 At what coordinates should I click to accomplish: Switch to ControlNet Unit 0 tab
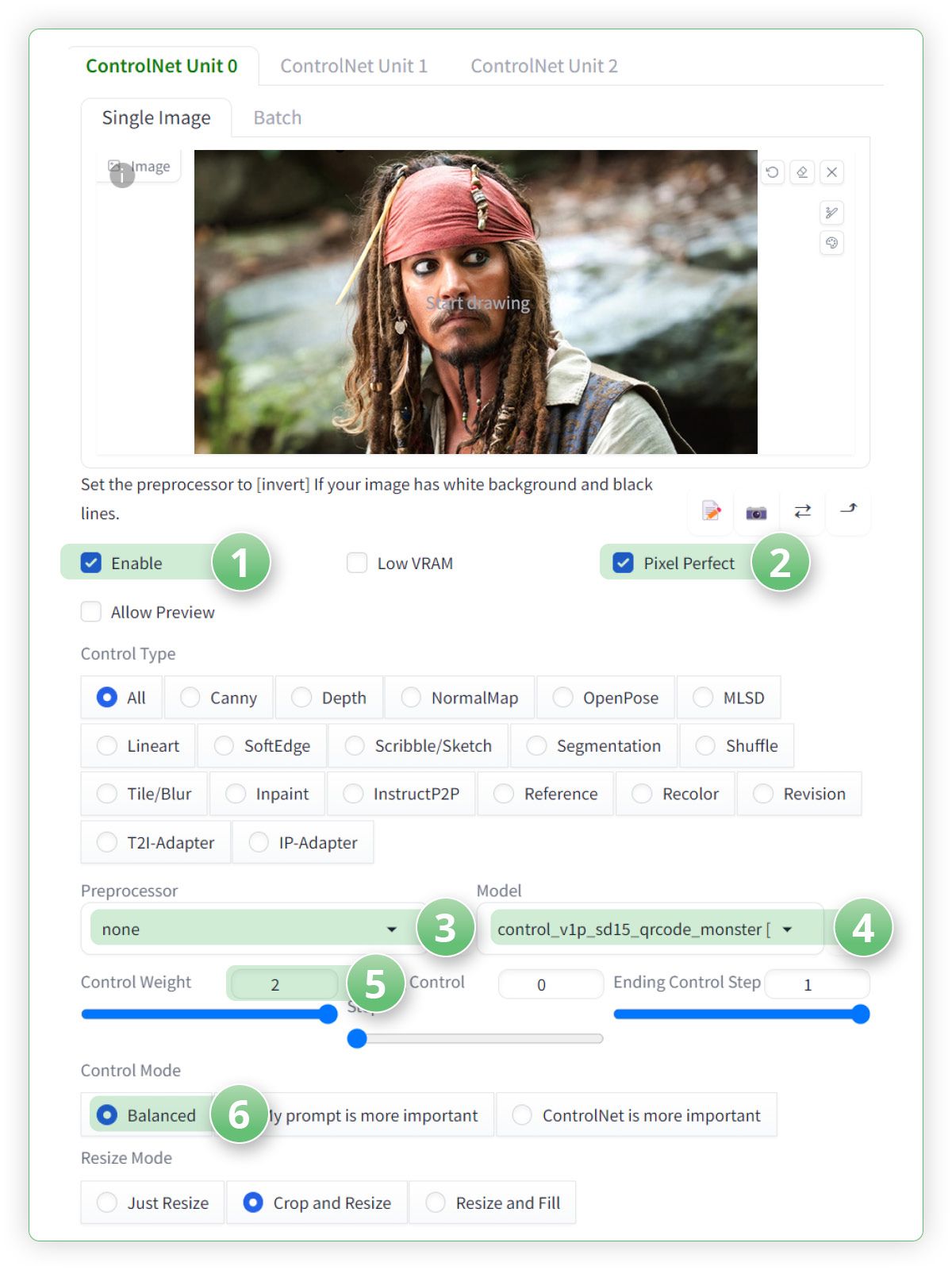(x=162, y=66)
